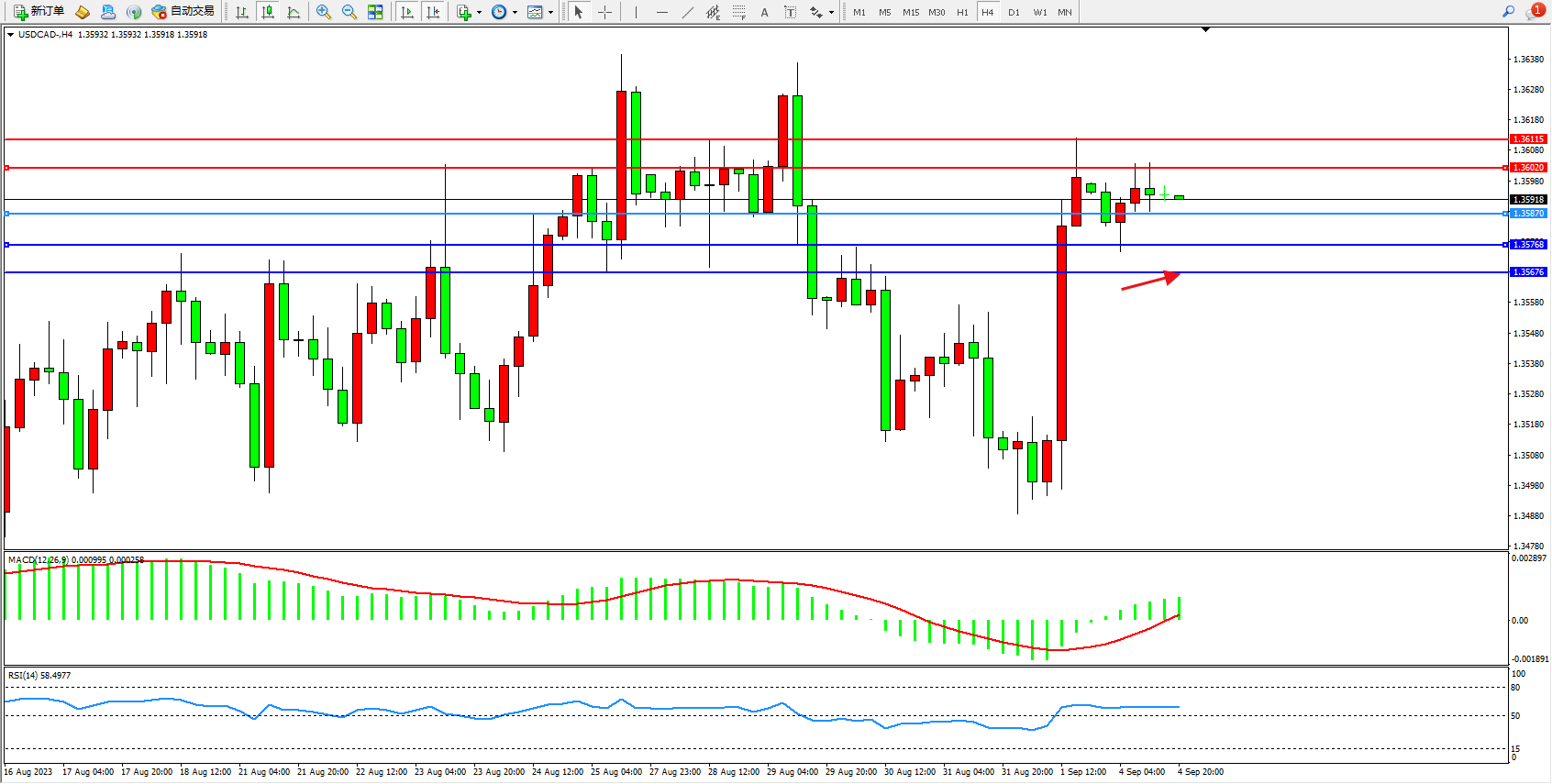
Task: Switch timeframe to D1
Action: click(x=1014, y=12)
